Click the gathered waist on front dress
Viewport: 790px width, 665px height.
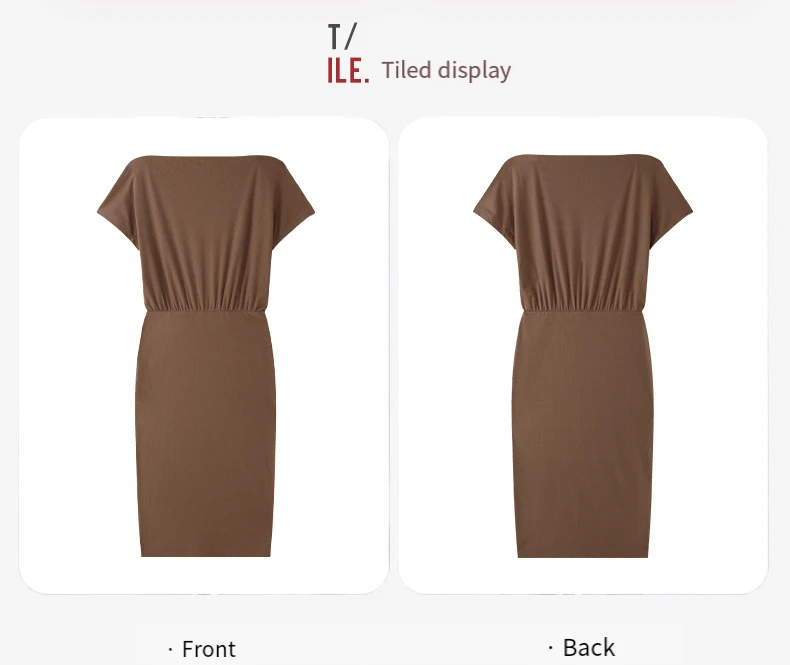click(205, 304)
